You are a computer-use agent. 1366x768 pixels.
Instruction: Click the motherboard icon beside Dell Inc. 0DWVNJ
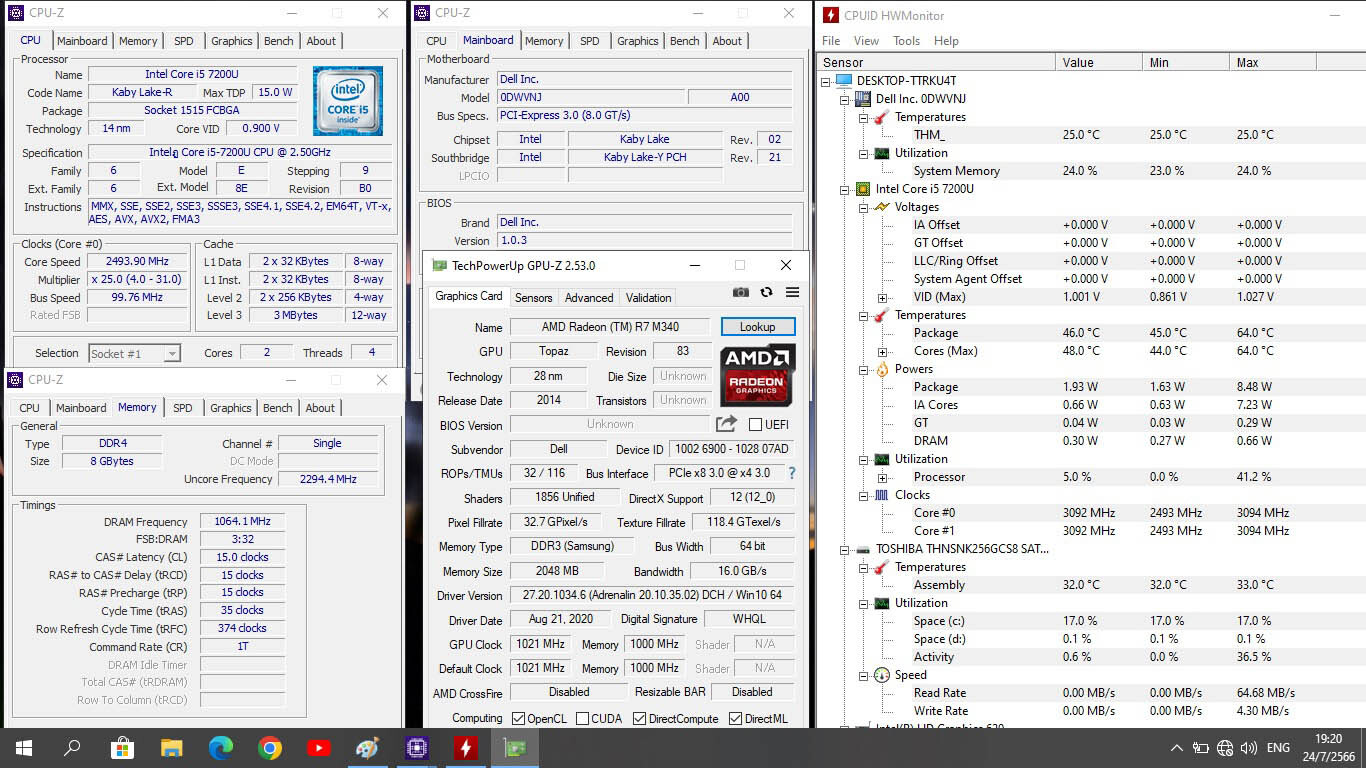coord(862,99)
